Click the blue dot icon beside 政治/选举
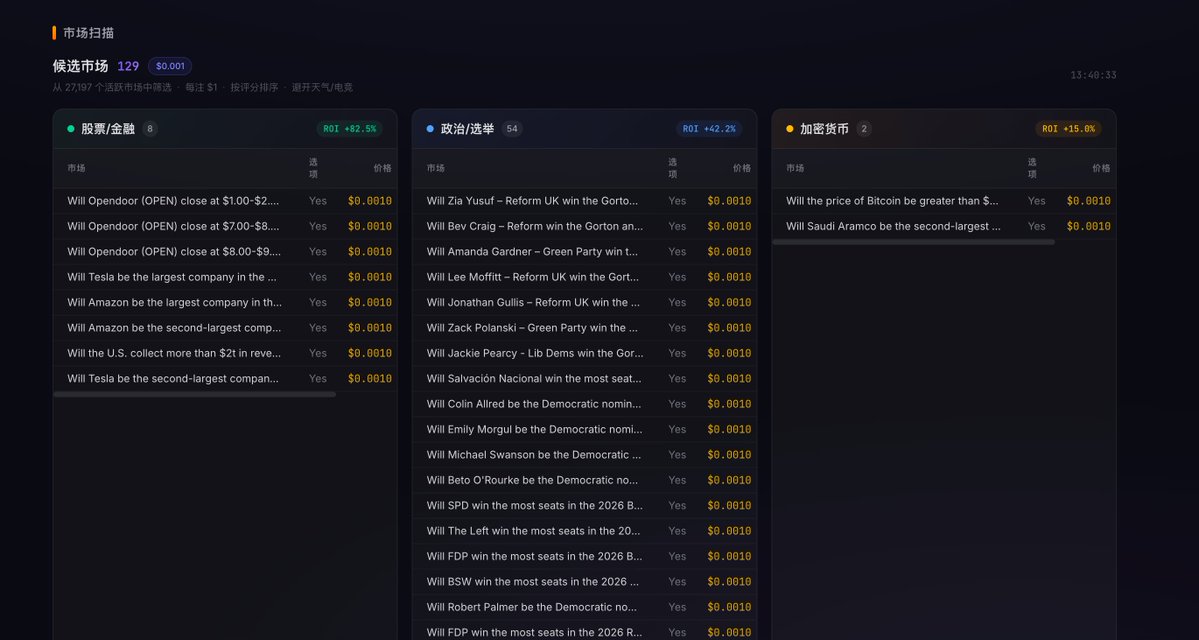This screenshot has height=640, width=1199. pos(430,128)
